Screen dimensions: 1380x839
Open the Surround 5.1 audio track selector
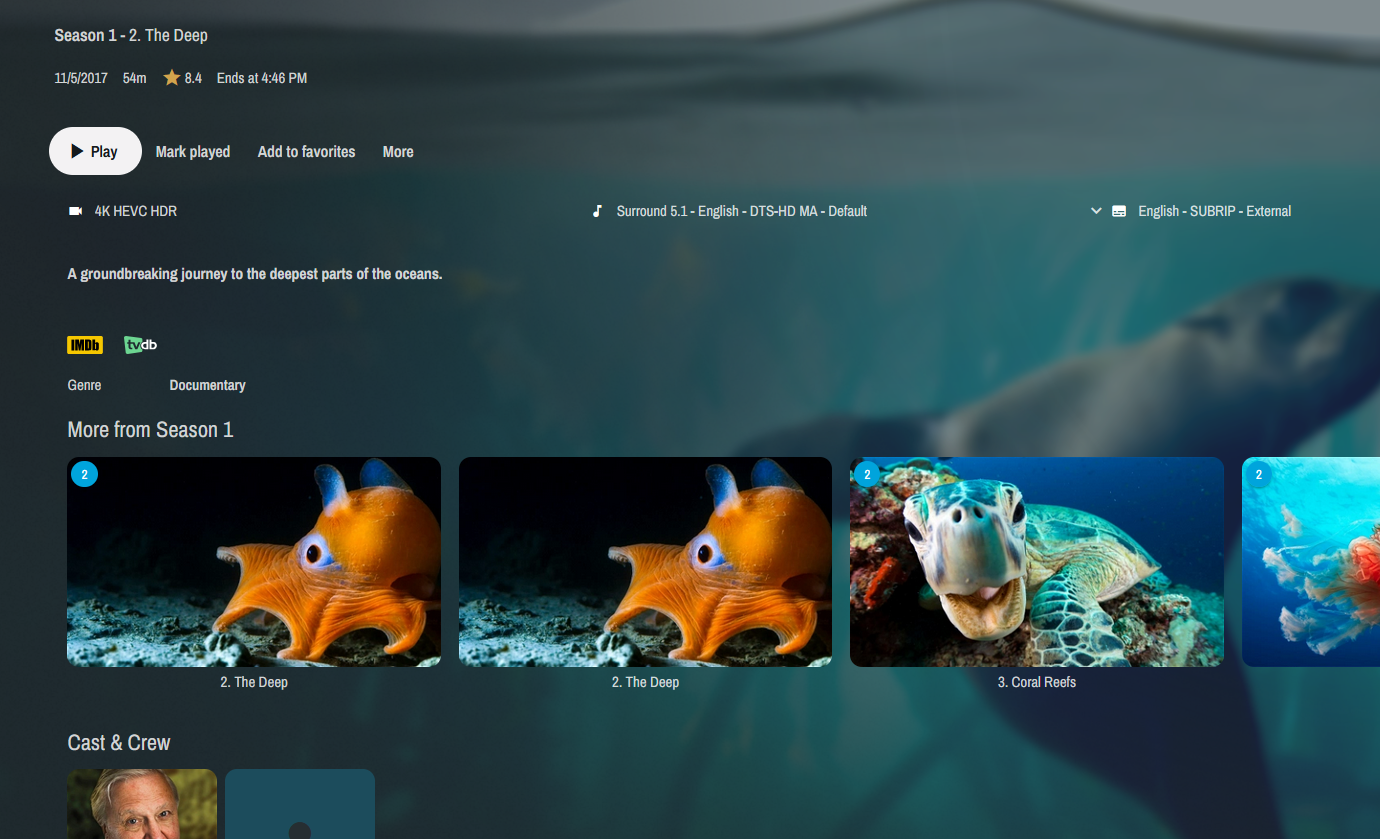741,211
